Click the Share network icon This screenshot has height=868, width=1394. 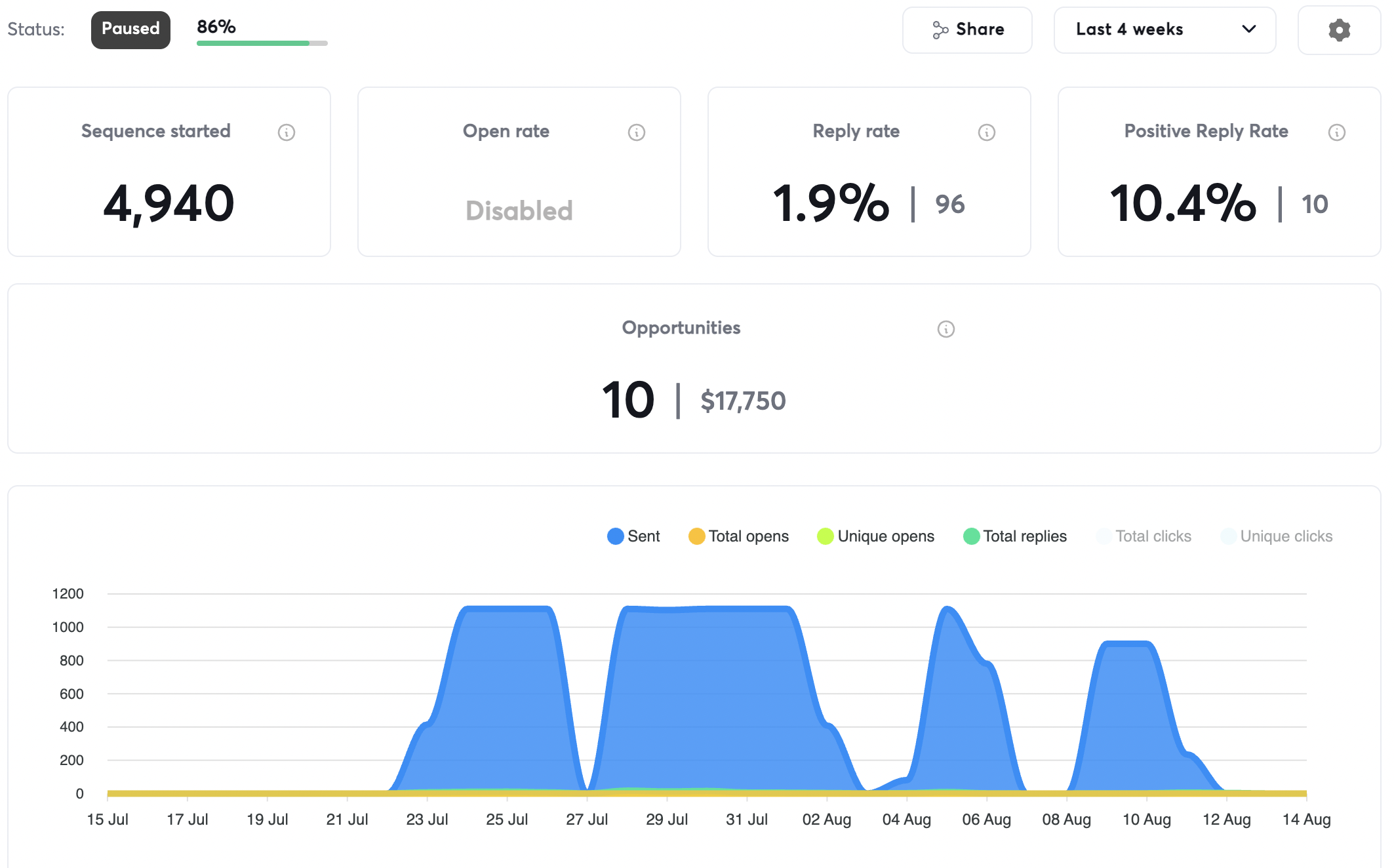pos(940,30)
